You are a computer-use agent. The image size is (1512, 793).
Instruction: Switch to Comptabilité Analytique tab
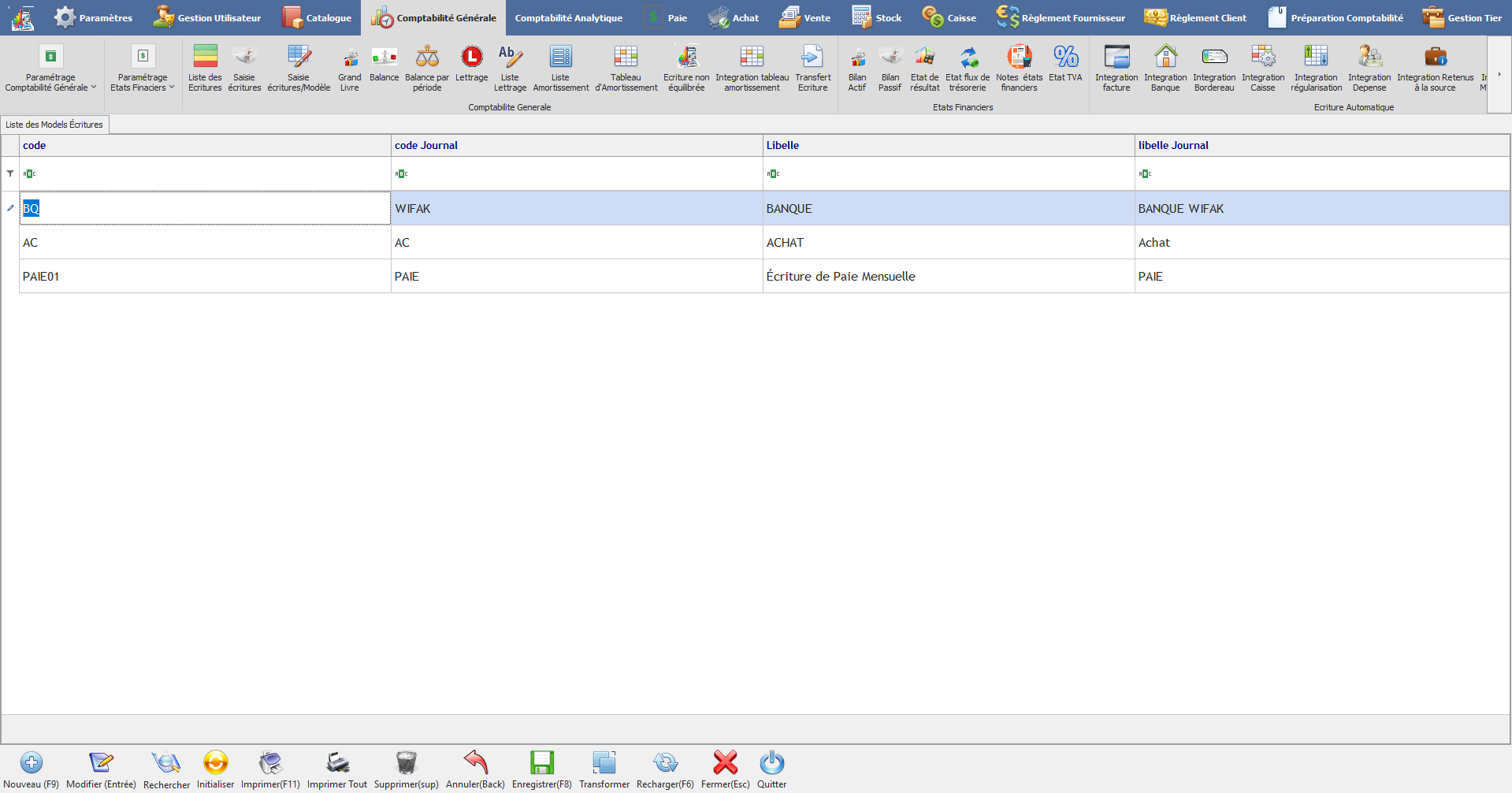569,17
